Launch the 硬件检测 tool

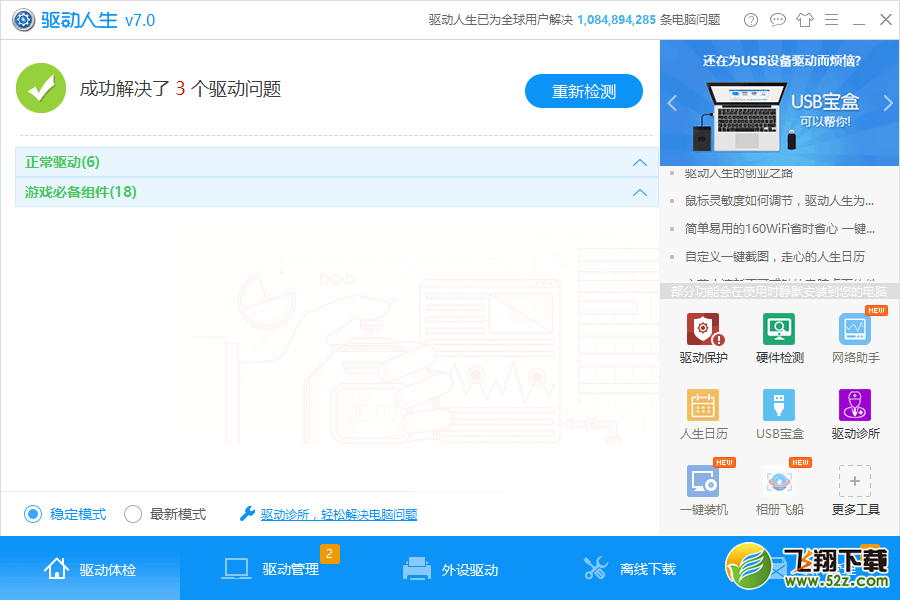(x=779, y=339)
